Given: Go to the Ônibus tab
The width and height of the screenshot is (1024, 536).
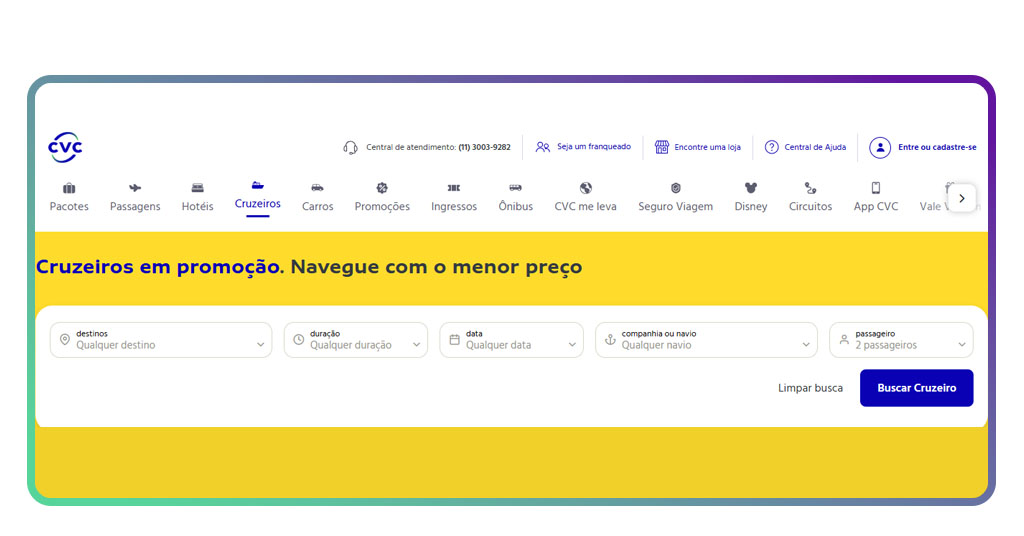Looking at the screenshot, I should point(515,206).
